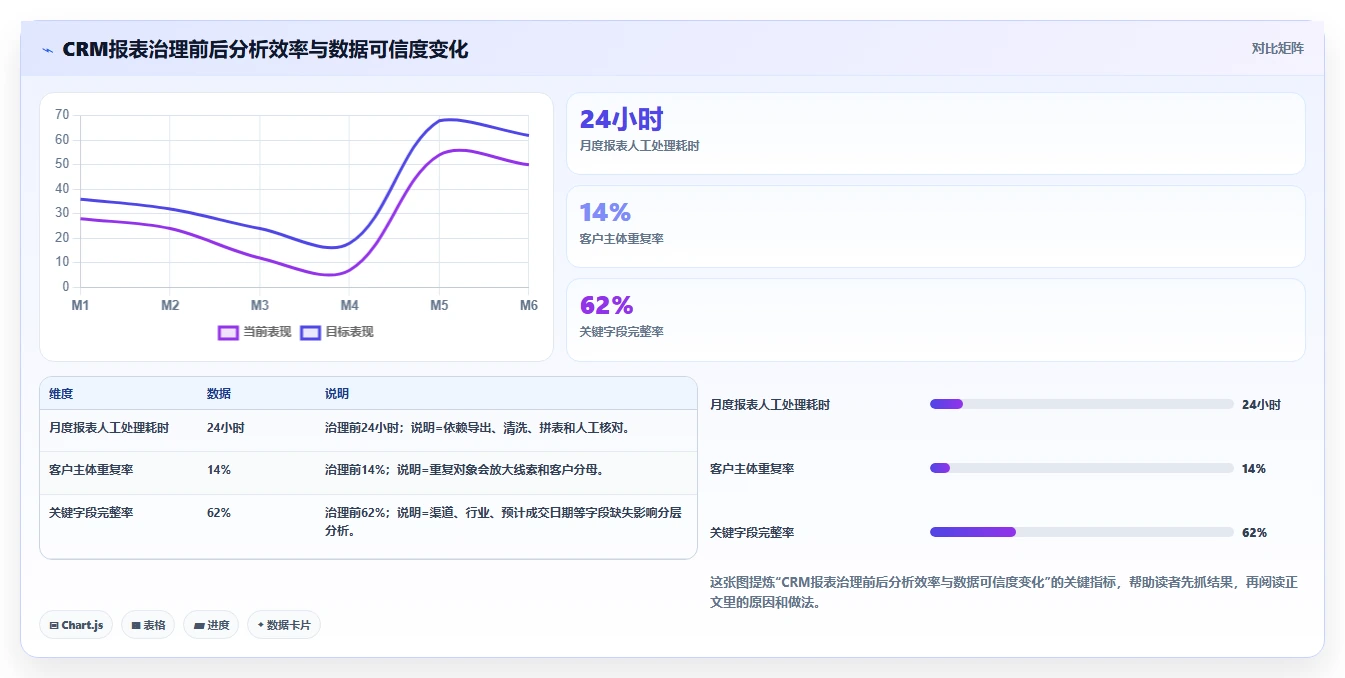Click the 62% metric card value

pos(606,305)
